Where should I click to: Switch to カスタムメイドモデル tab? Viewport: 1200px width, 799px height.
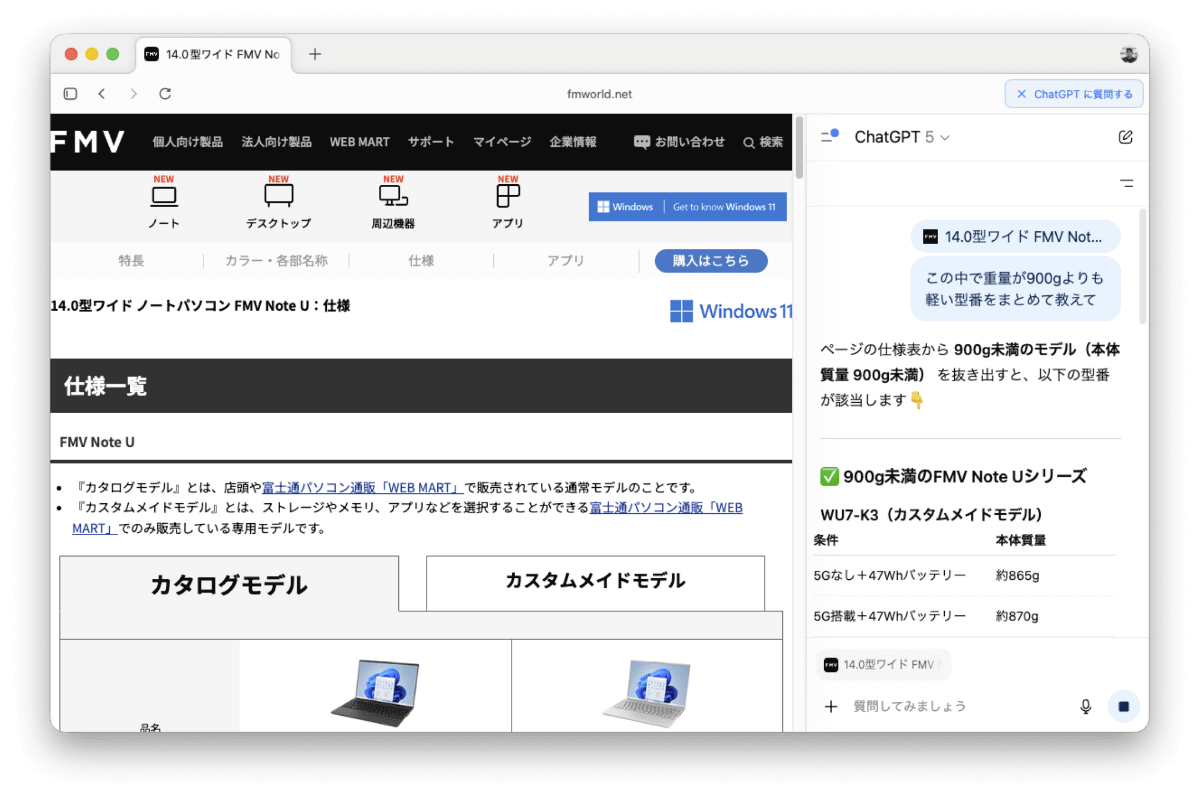point(595,581)
